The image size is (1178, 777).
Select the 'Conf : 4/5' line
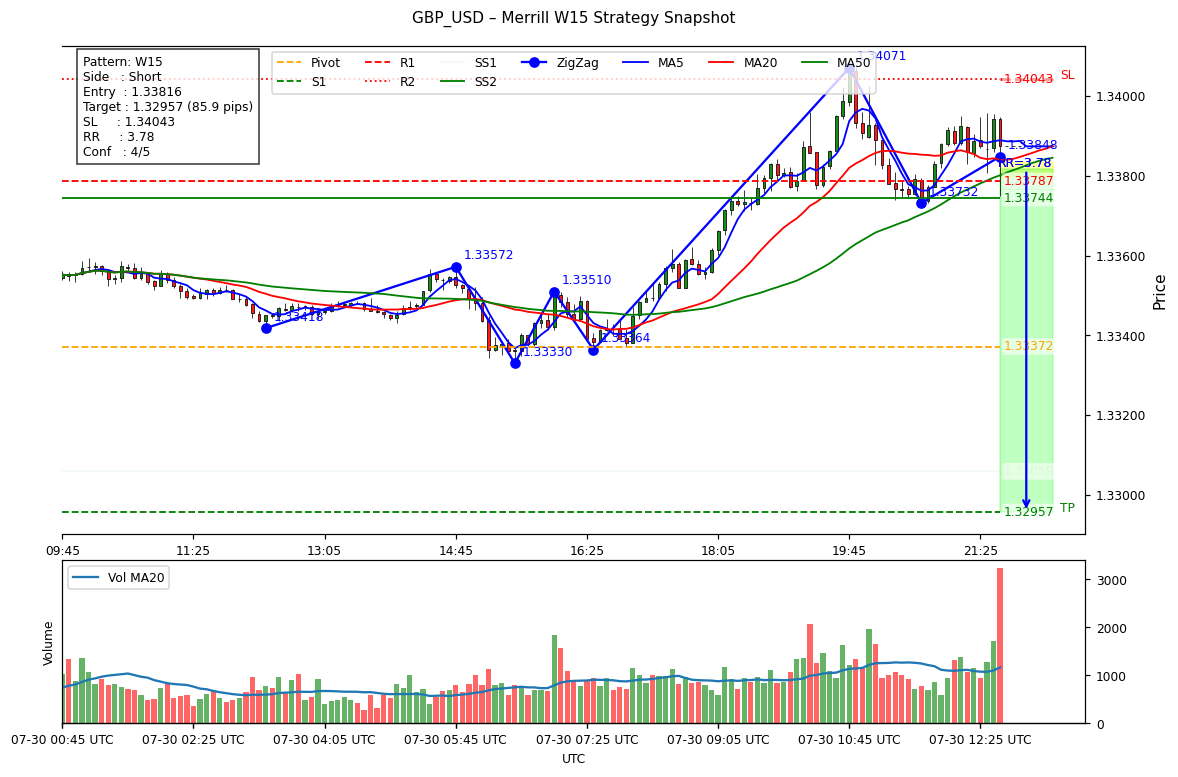[116, 152]
